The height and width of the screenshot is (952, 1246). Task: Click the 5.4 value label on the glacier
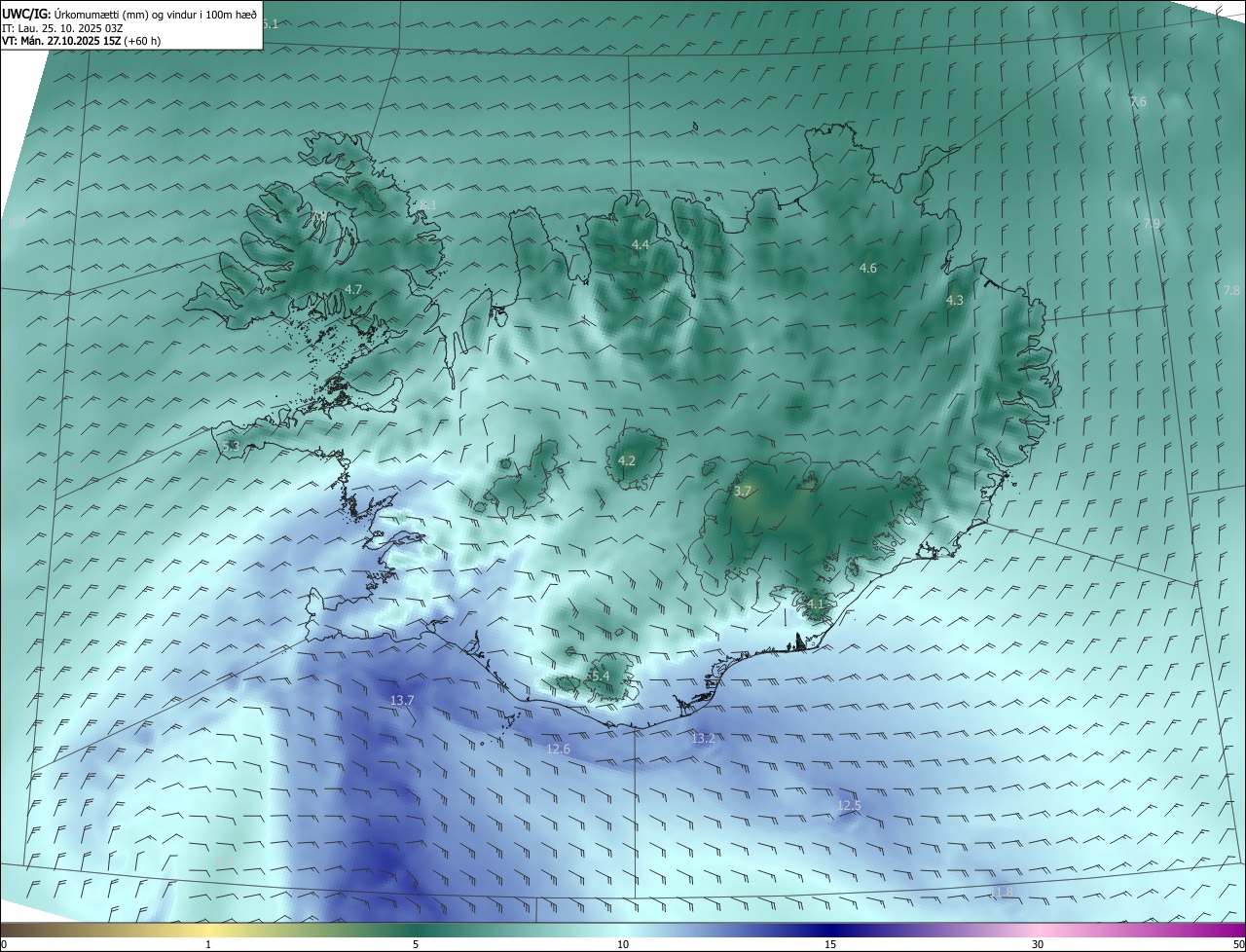point(600,676)
